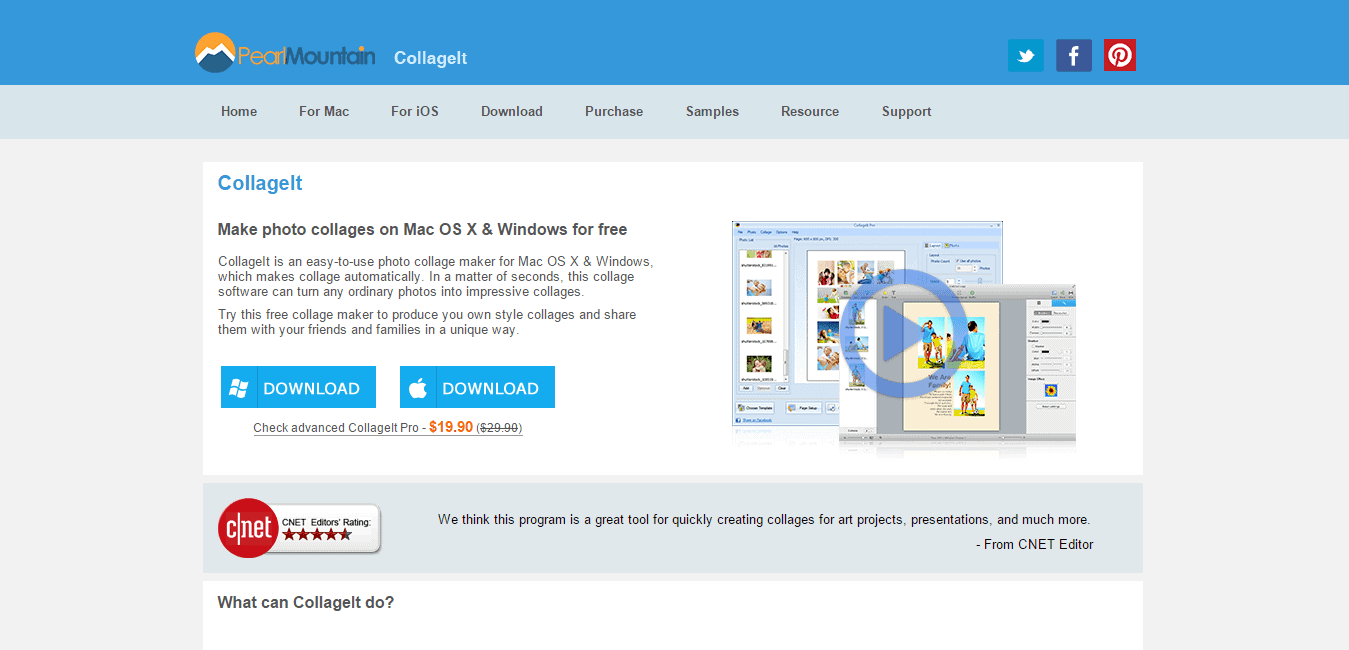Click the '- From CNET Editor' attribution
1349x650 pixels.
(1034, 545)
